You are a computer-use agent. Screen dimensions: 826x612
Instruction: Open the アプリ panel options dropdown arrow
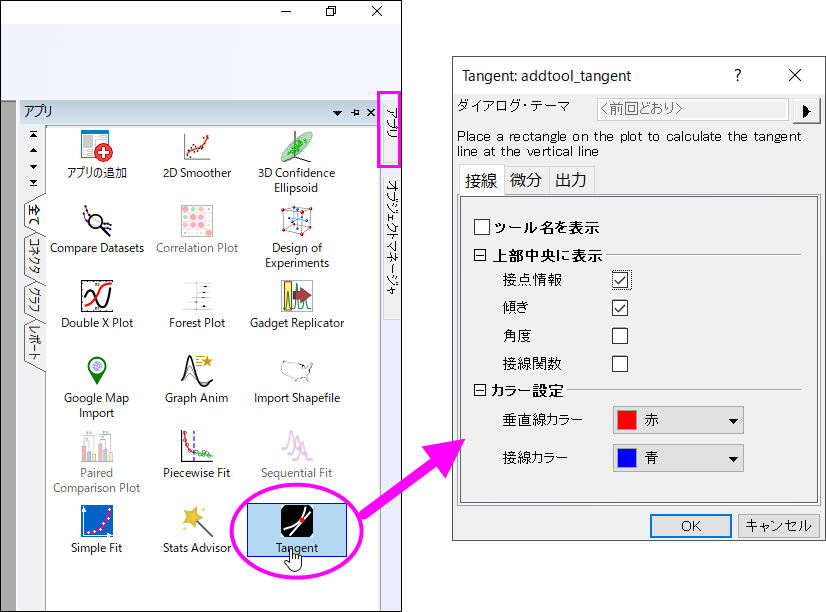click(338, 113)
